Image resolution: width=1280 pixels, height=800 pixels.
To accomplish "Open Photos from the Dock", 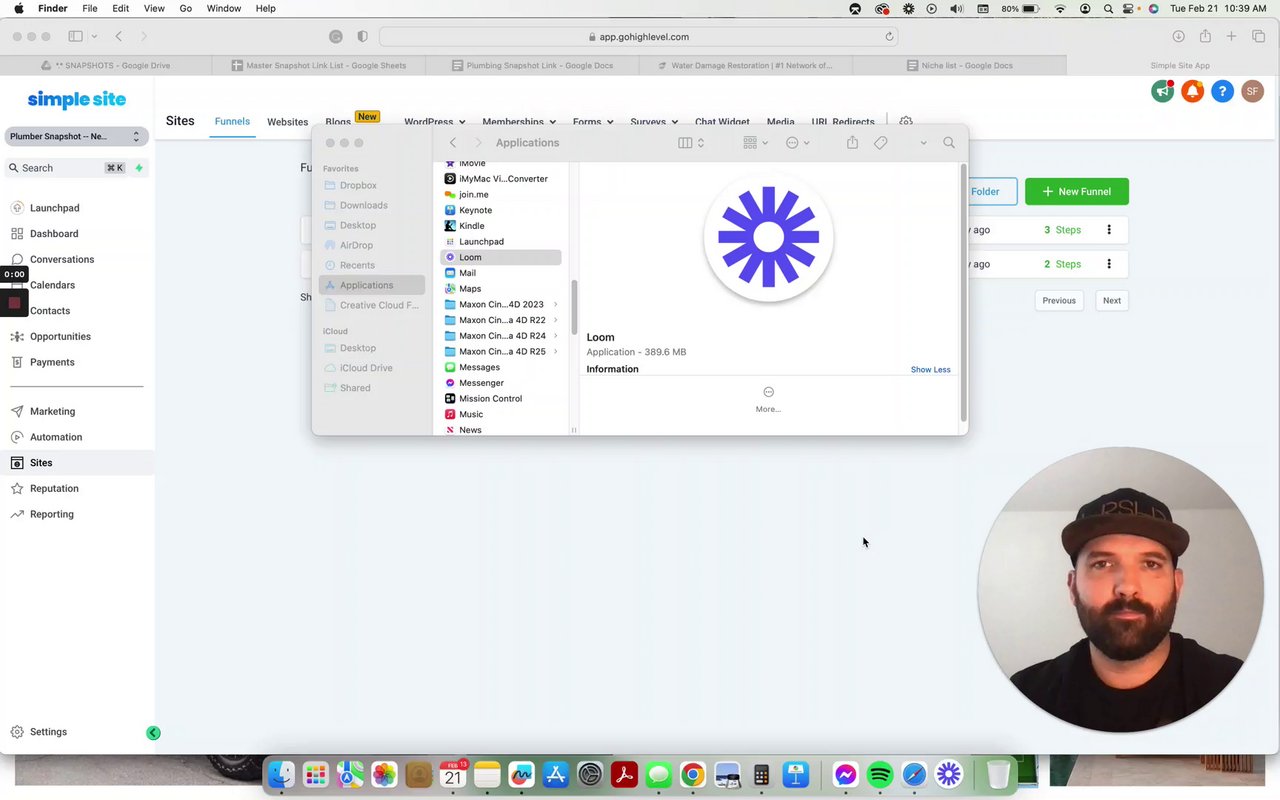I will coord(384,775).
